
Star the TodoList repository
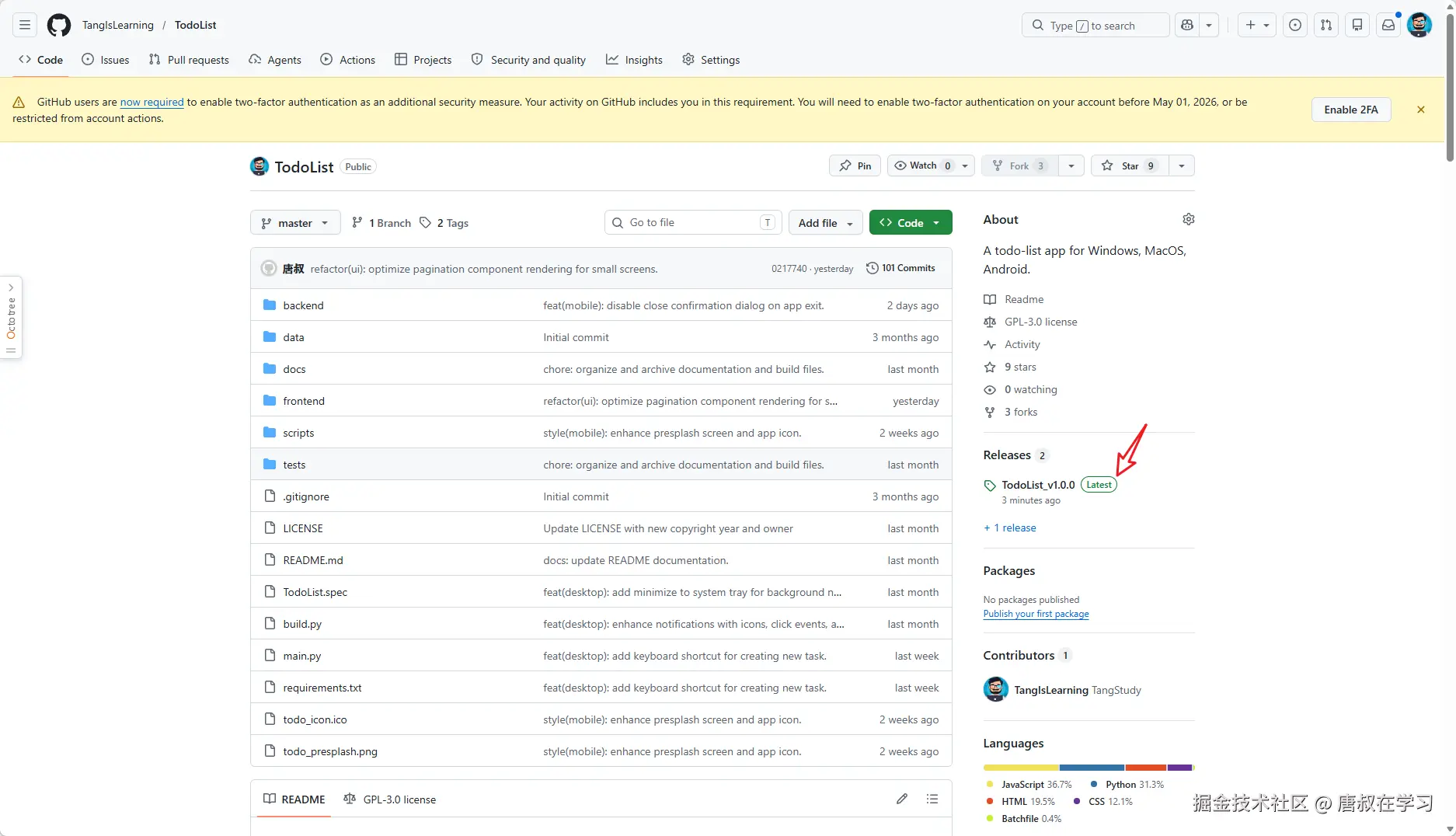1130,165
